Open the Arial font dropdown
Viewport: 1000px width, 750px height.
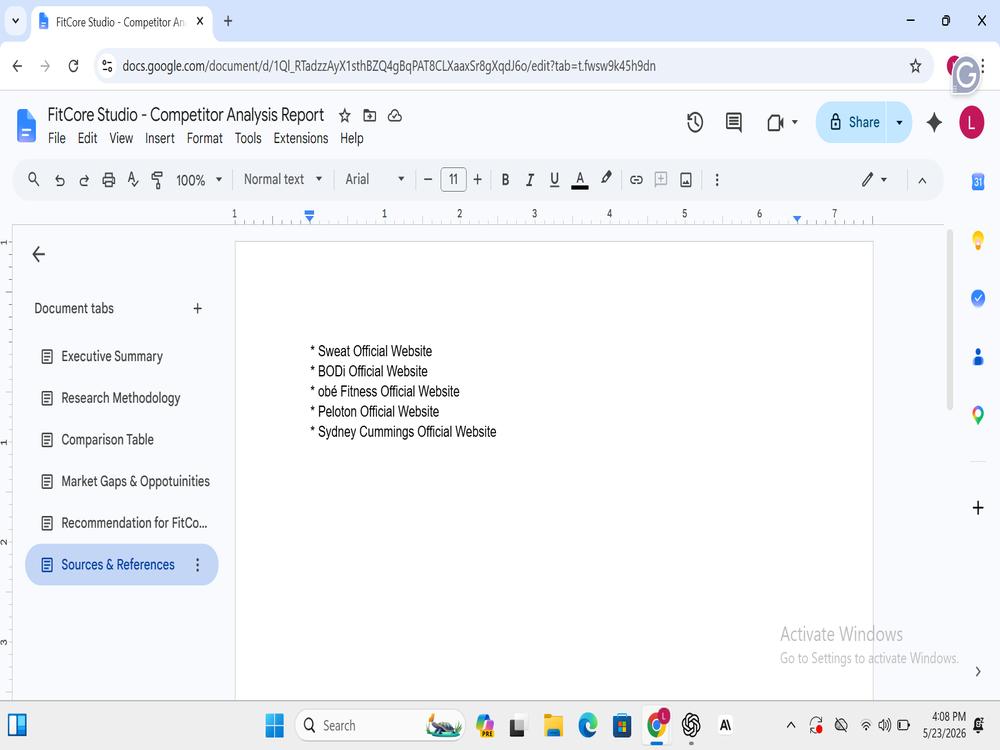click(374, 179)
